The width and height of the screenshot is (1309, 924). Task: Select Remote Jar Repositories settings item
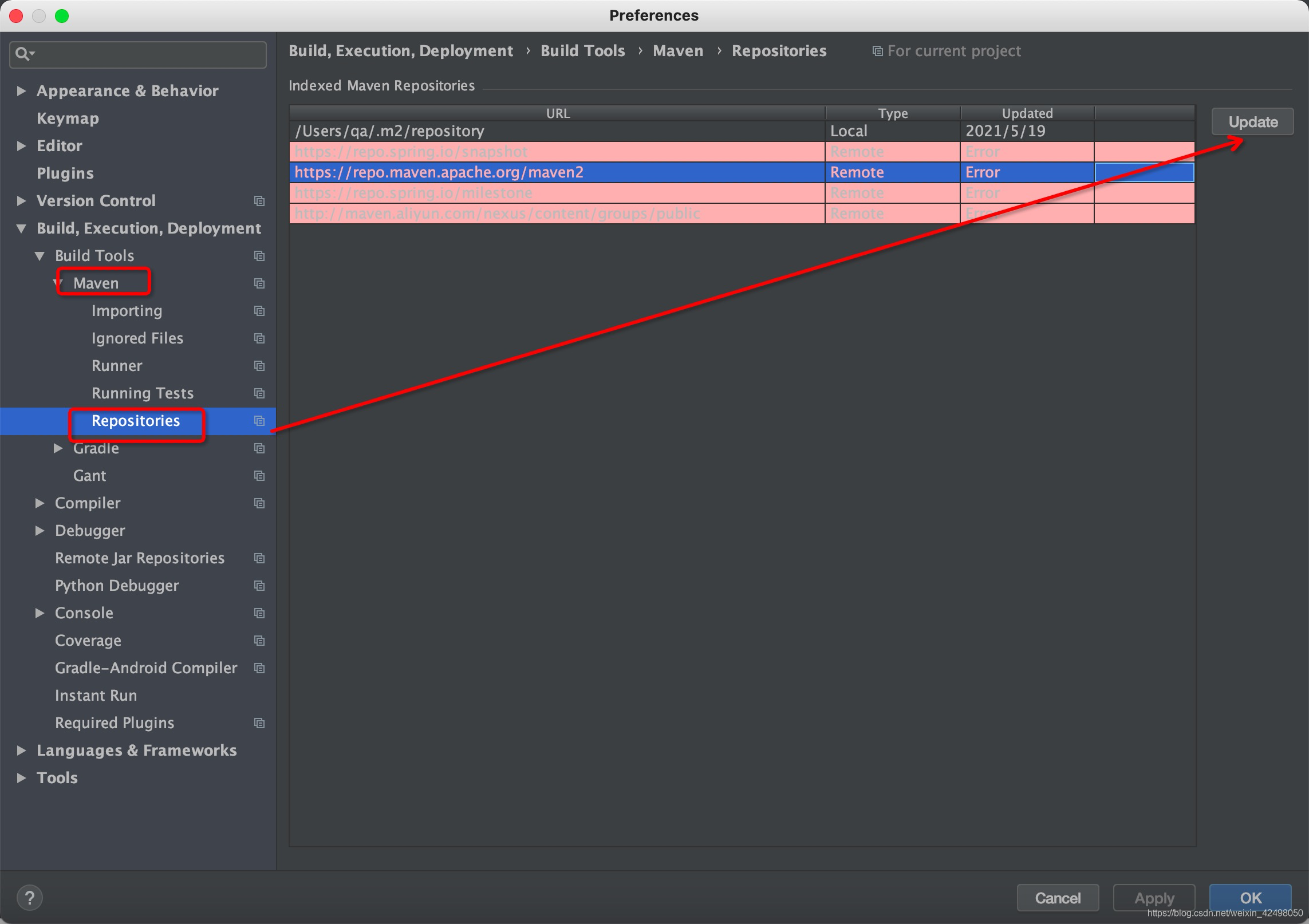[139, 558]
